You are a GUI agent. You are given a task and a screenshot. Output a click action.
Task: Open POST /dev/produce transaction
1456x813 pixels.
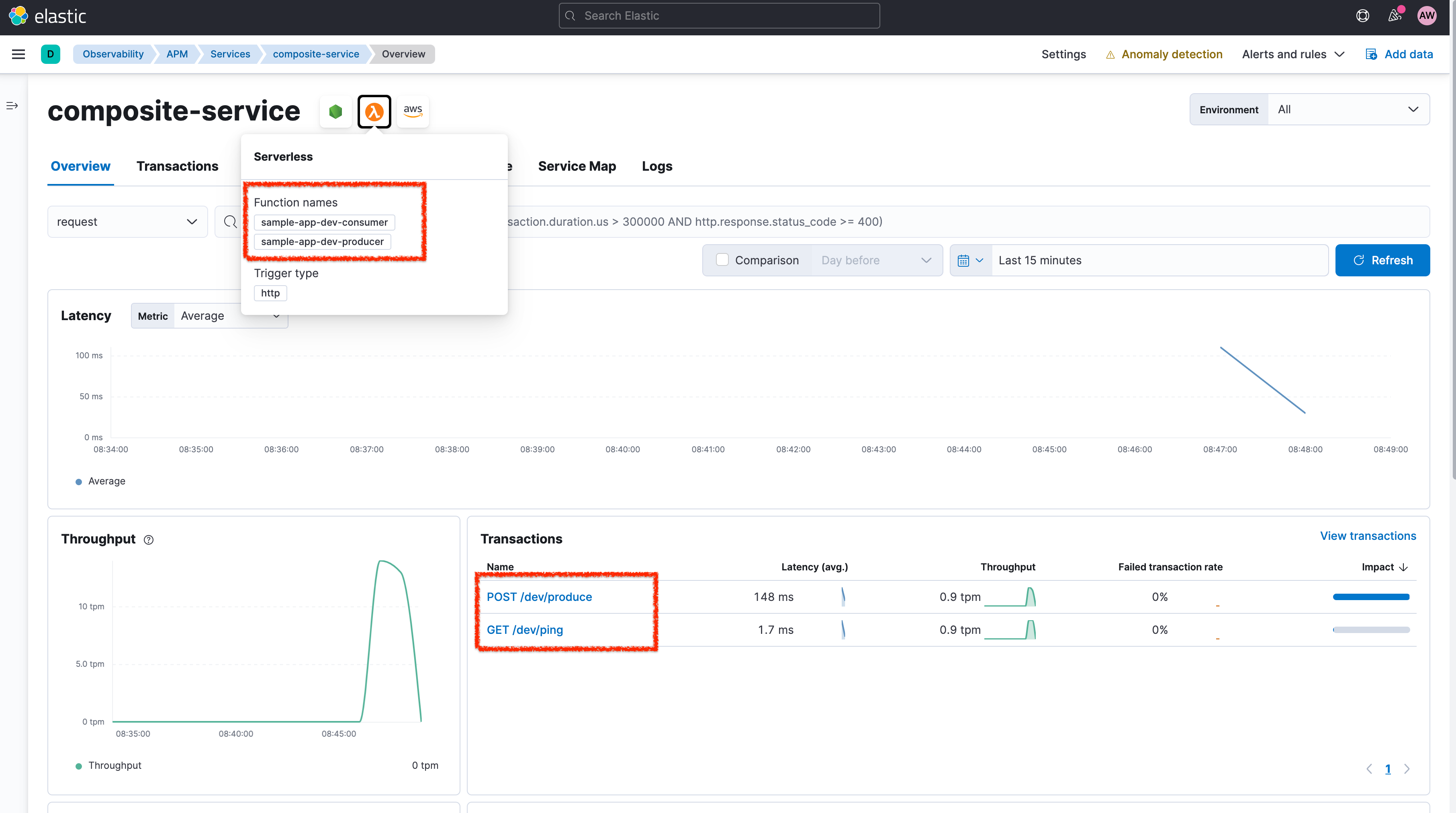pyautogui.click(x=540, y=596)
